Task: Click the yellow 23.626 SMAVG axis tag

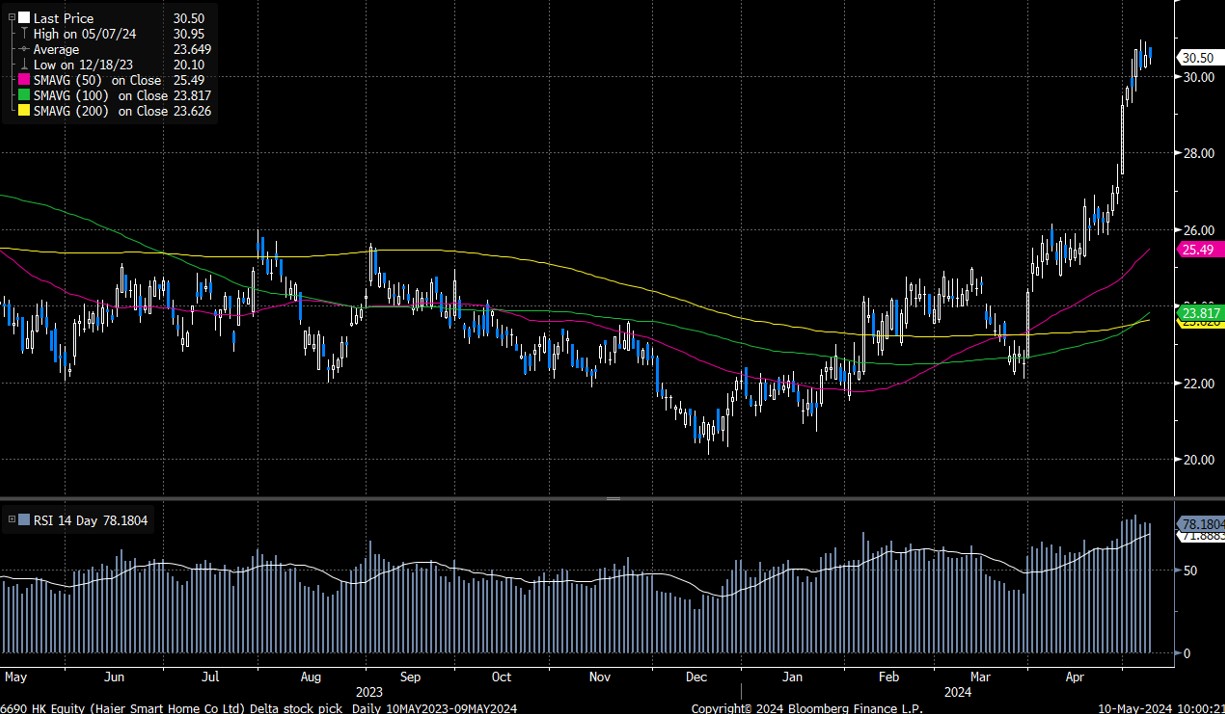Action: tap(1197, 322)
